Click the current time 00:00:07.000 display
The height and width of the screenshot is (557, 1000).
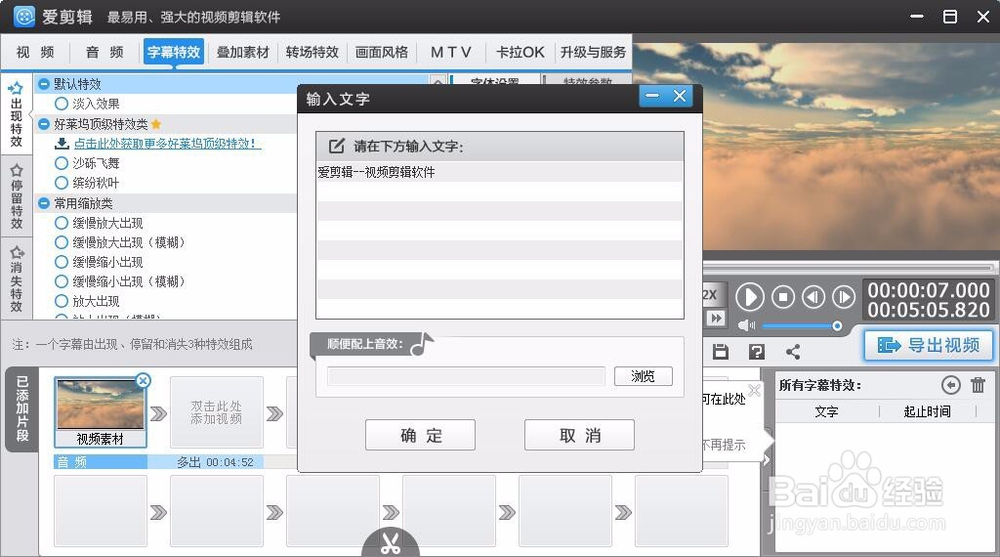tap(928, 290)
